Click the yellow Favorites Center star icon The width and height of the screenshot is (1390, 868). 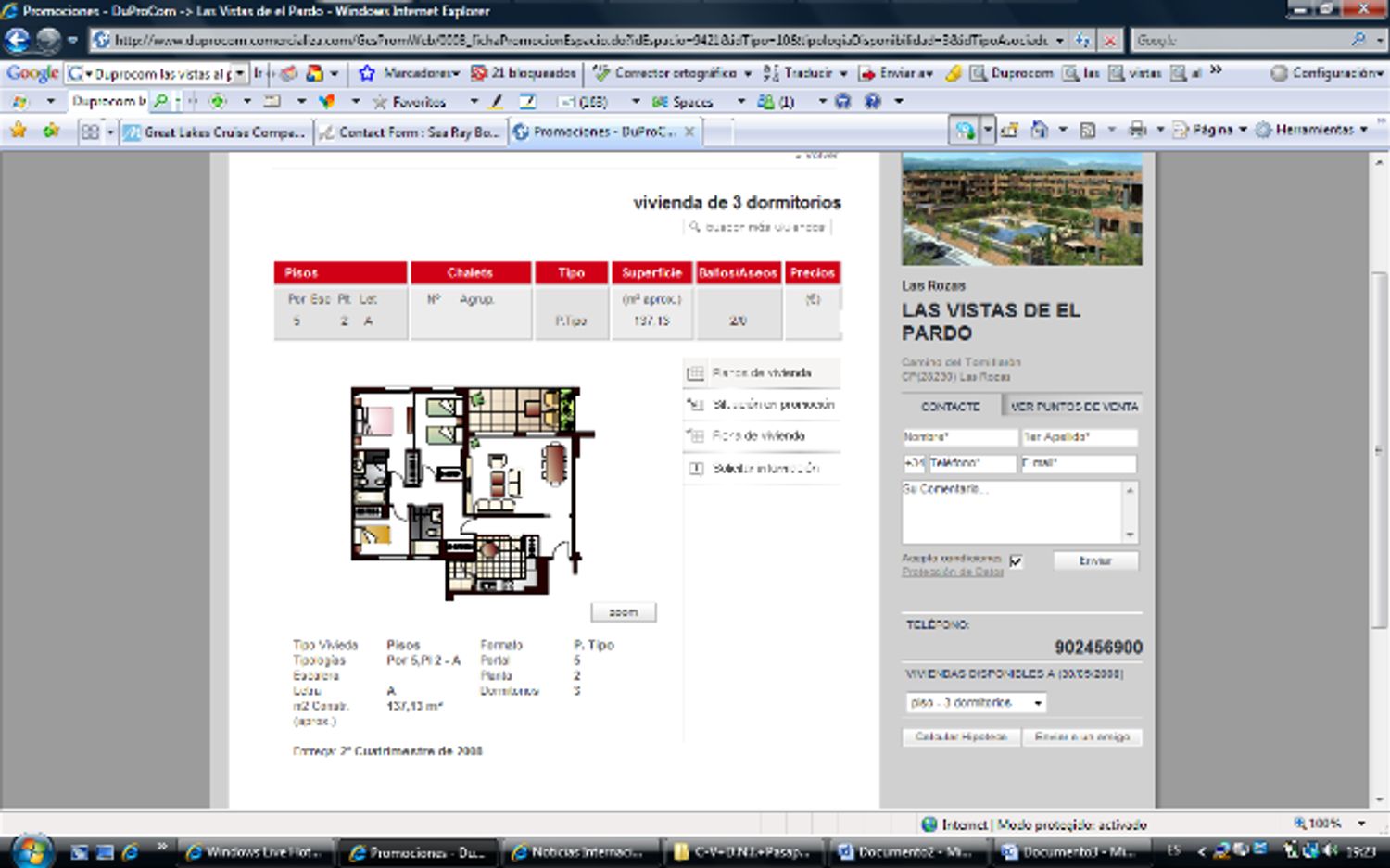point(18,131)
